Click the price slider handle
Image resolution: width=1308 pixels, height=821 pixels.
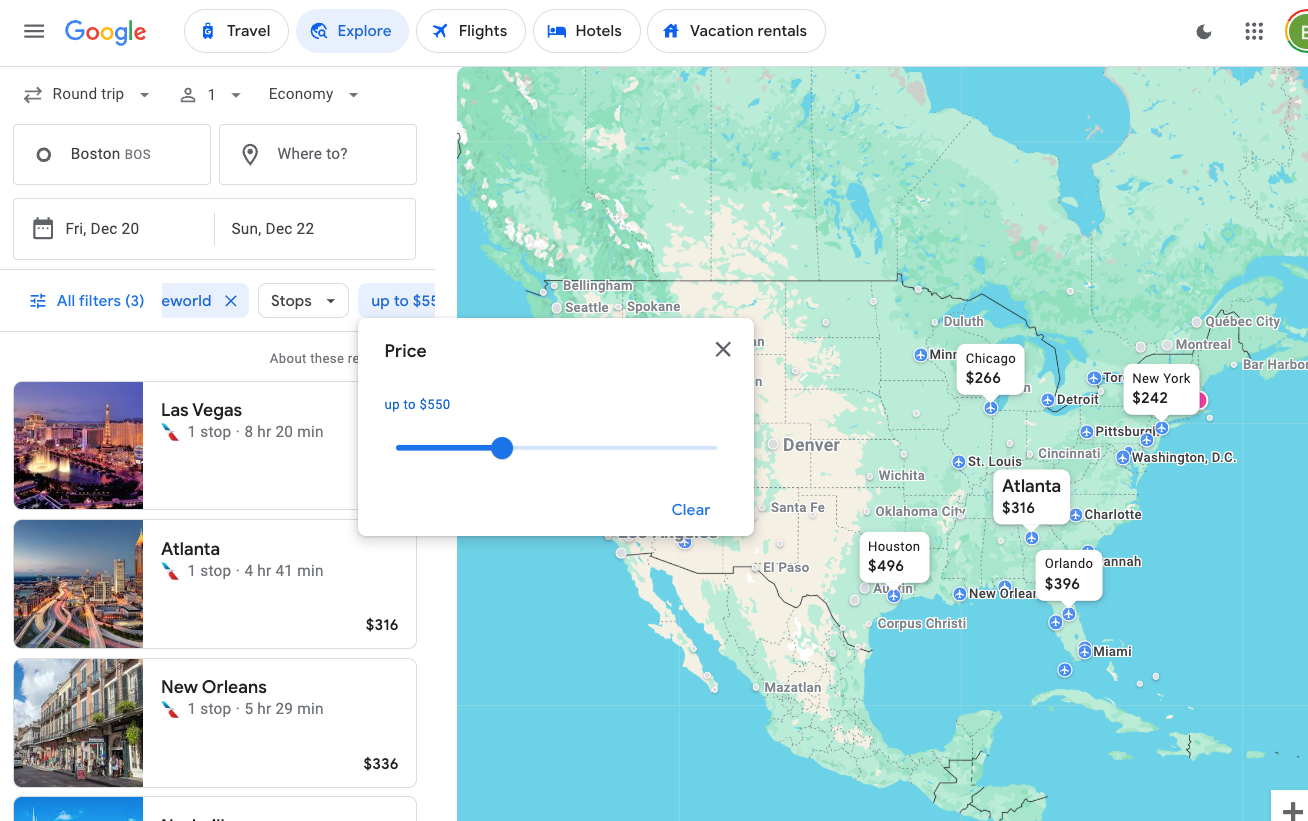click(x=502, y=448)
